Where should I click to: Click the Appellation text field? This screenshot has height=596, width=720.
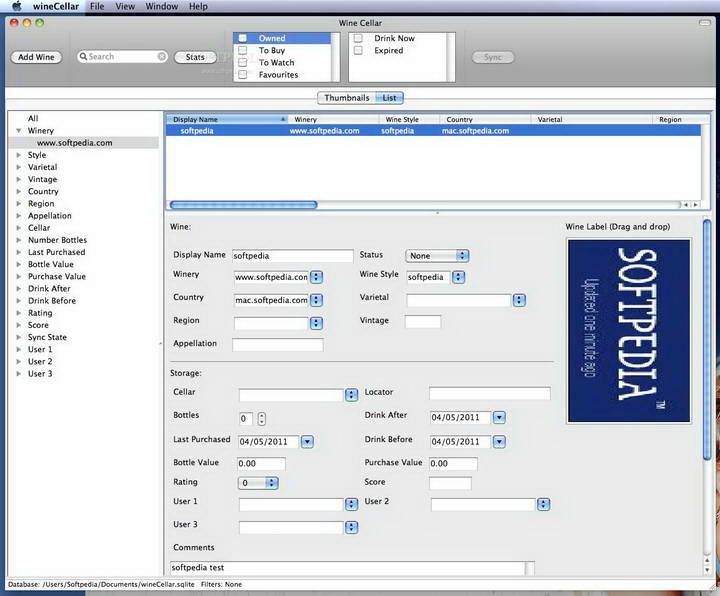coord(278,344)
